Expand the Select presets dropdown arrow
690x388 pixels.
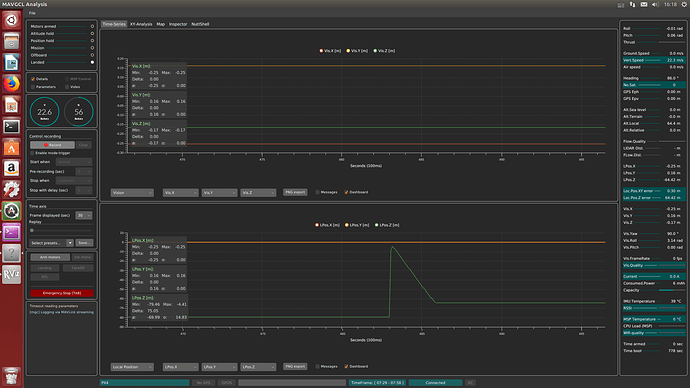pyautogui.click(x=70, y=243)
